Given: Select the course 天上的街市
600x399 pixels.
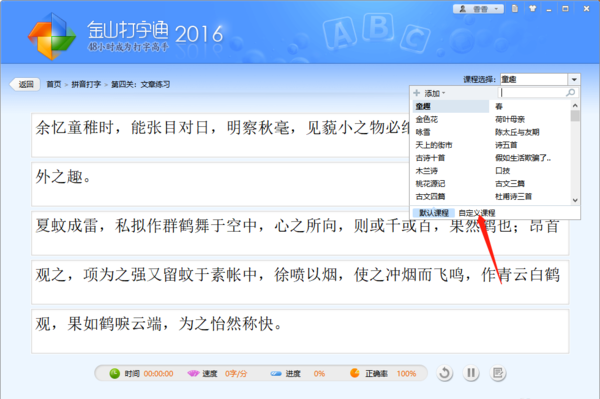Looking at the screenshot, I should point(434,145).
